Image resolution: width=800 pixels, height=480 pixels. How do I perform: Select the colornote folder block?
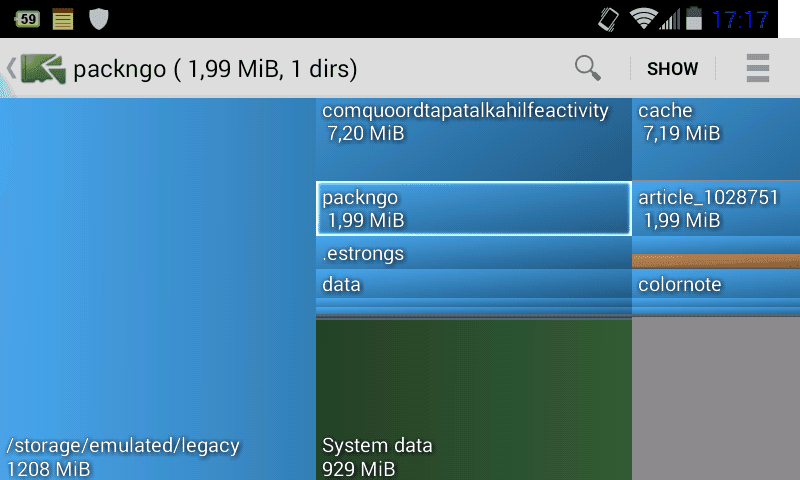pos(716,284)
